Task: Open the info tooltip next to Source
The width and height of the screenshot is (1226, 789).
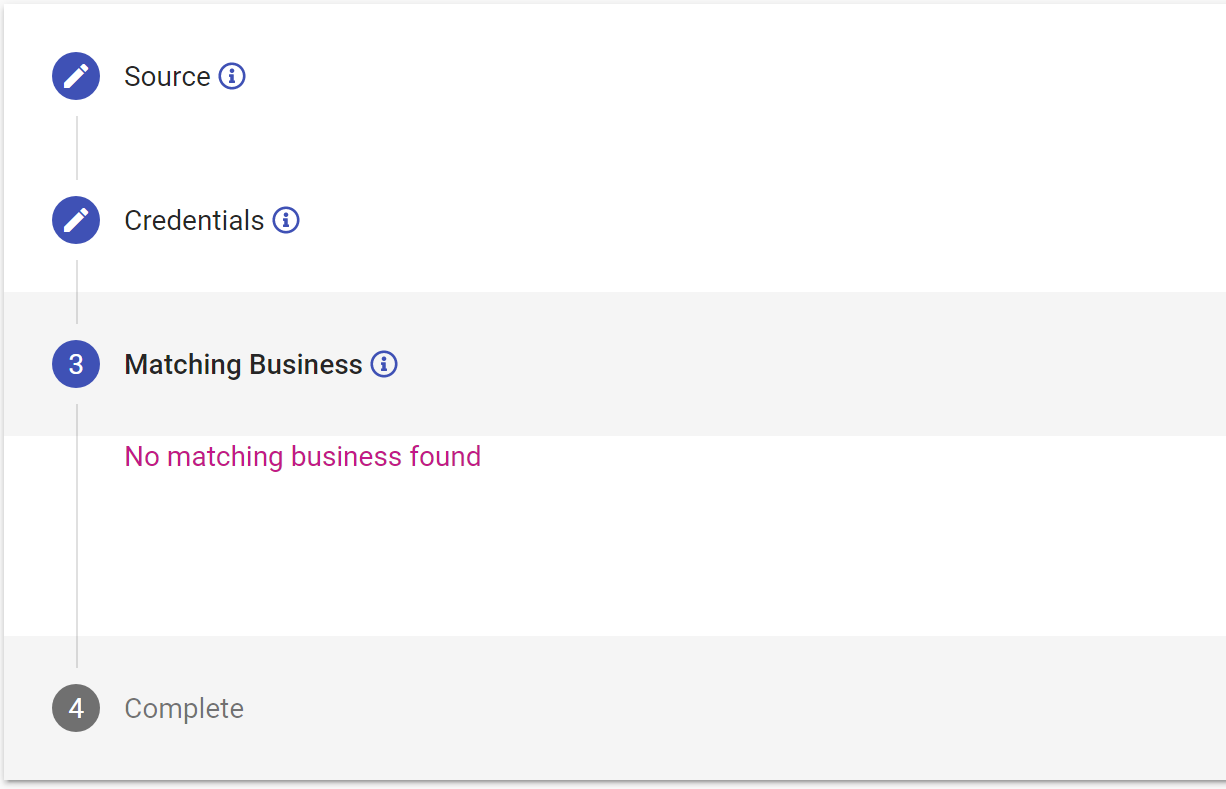Action: [232, 76]
